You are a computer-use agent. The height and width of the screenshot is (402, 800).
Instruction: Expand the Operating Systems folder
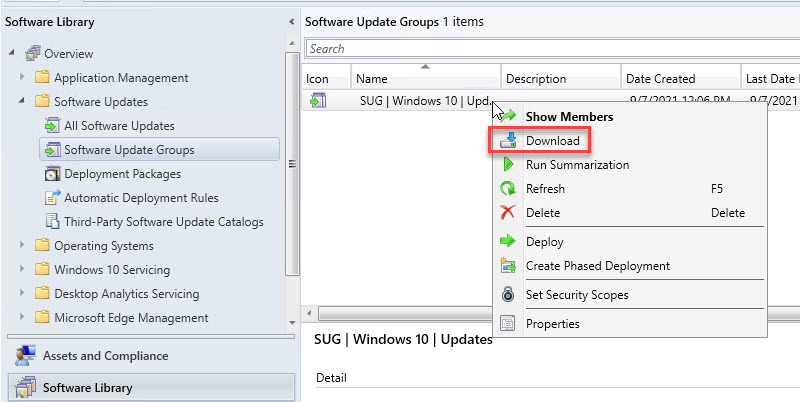point(22,246)
